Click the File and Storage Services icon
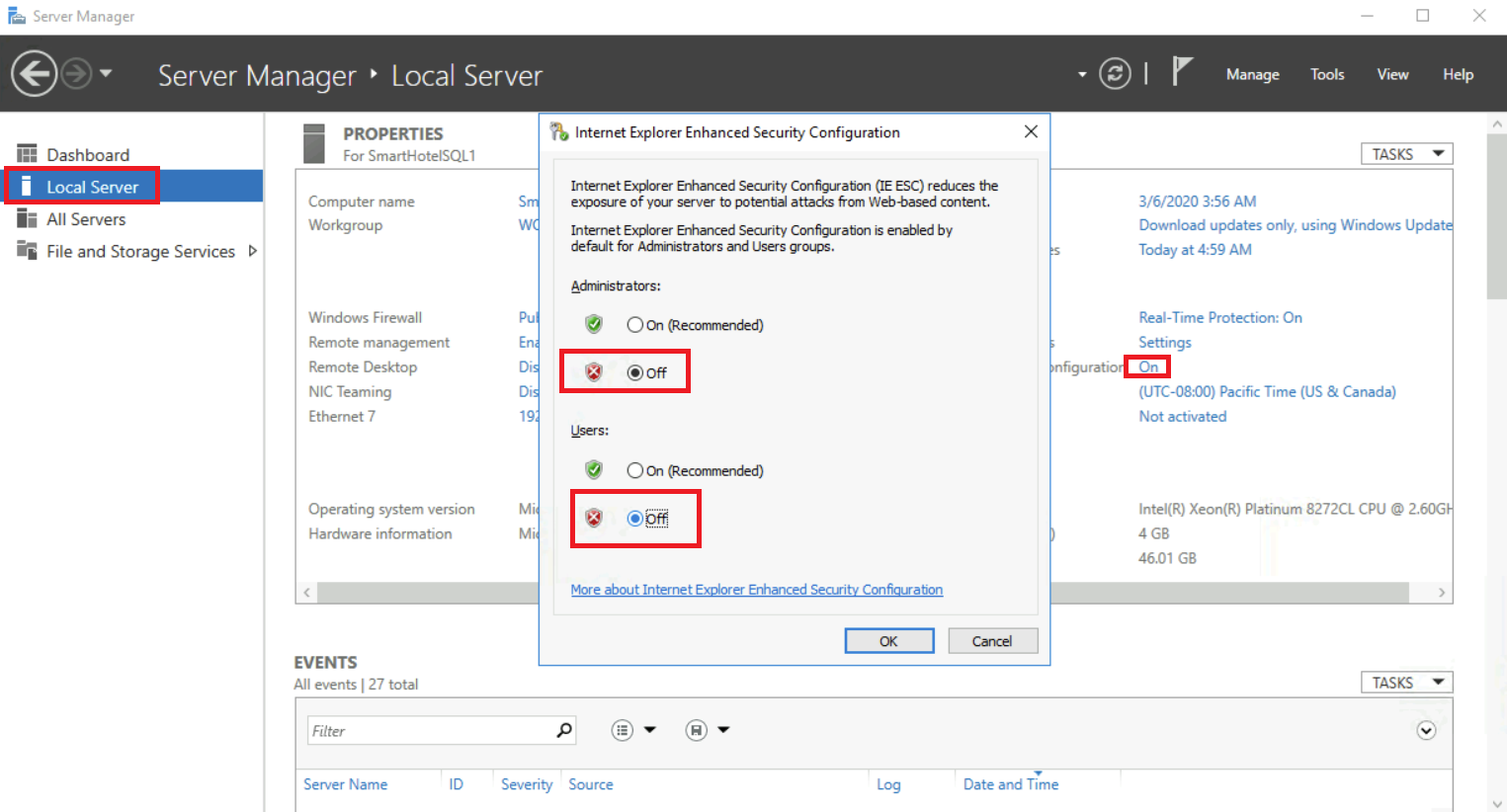The width and height of the screenshot is (1507, 812). pos(27,250)
